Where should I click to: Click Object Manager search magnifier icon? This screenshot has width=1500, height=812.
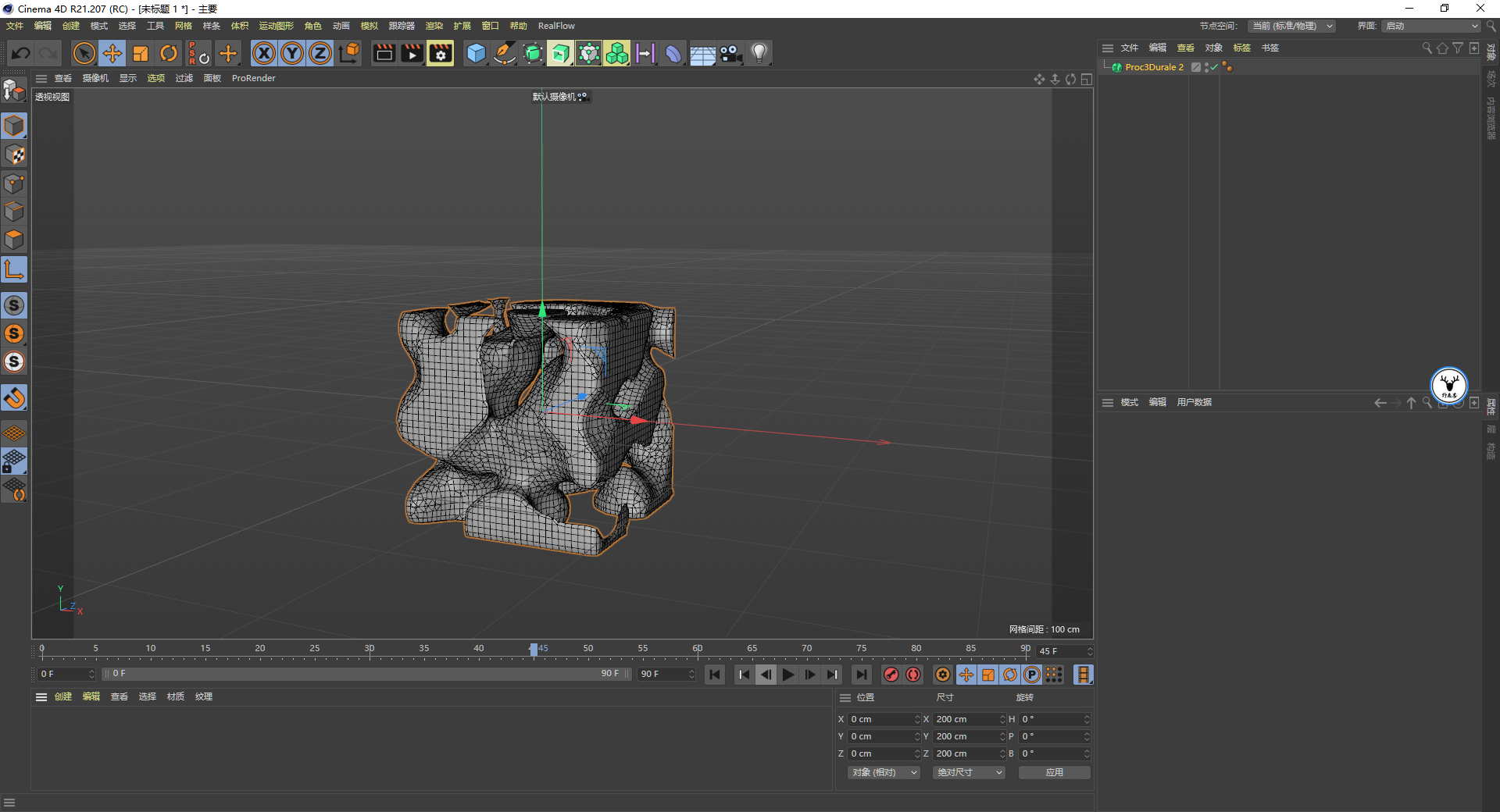coord(1427,48)
